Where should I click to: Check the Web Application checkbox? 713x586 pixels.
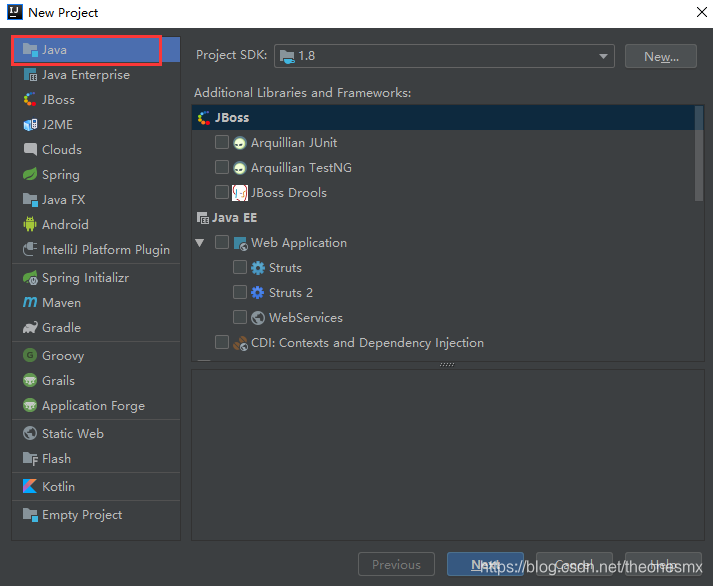221,242
